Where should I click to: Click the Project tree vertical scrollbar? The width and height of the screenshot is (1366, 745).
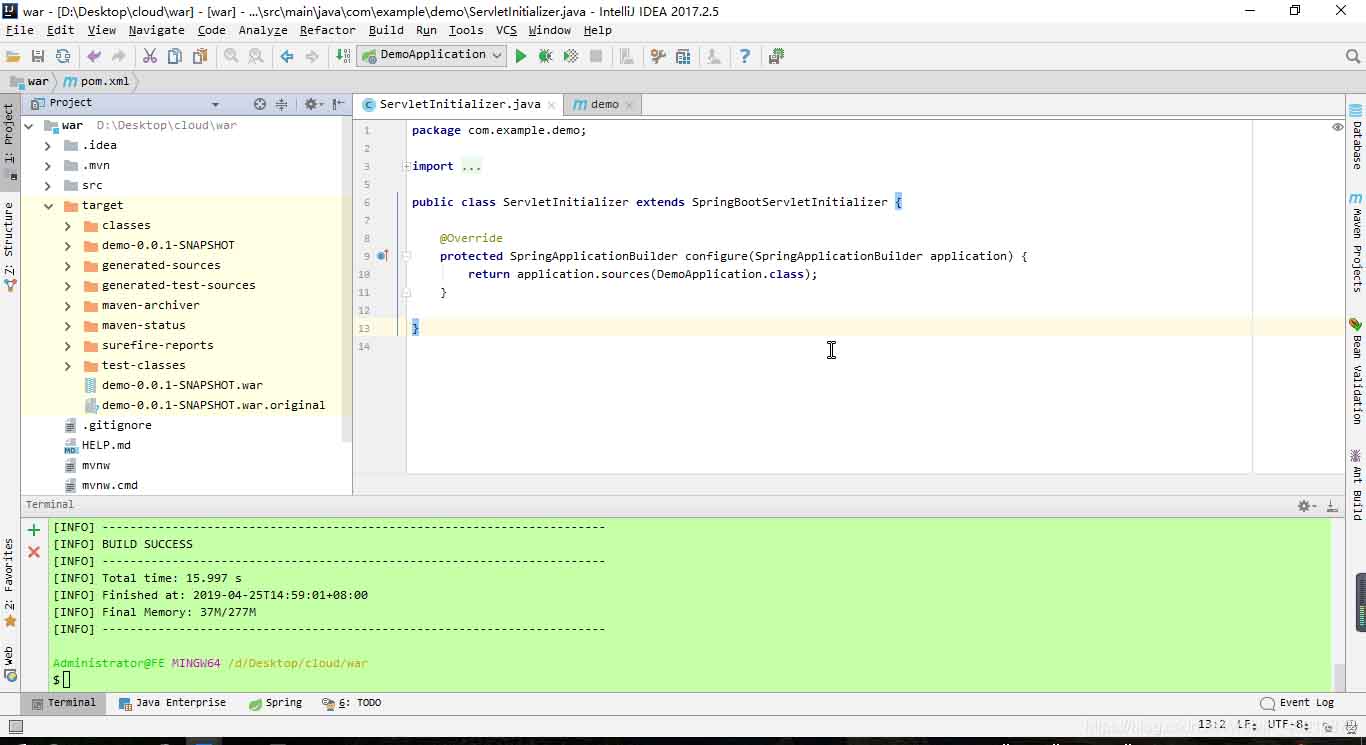pyautogui.click(x=347, y=280)
